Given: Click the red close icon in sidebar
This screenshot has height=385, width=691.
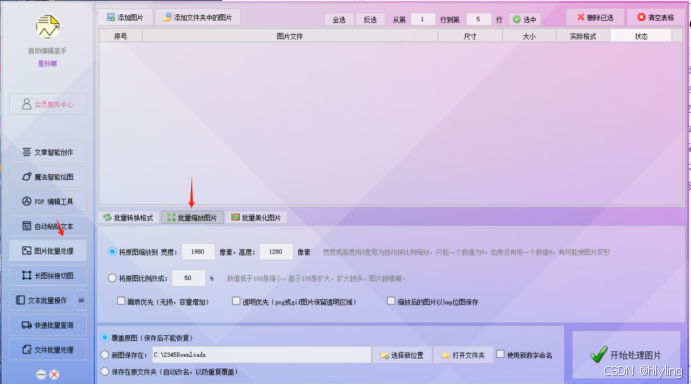Looking at the screenshot, I should pyautogui.click(x=54, y=374).
